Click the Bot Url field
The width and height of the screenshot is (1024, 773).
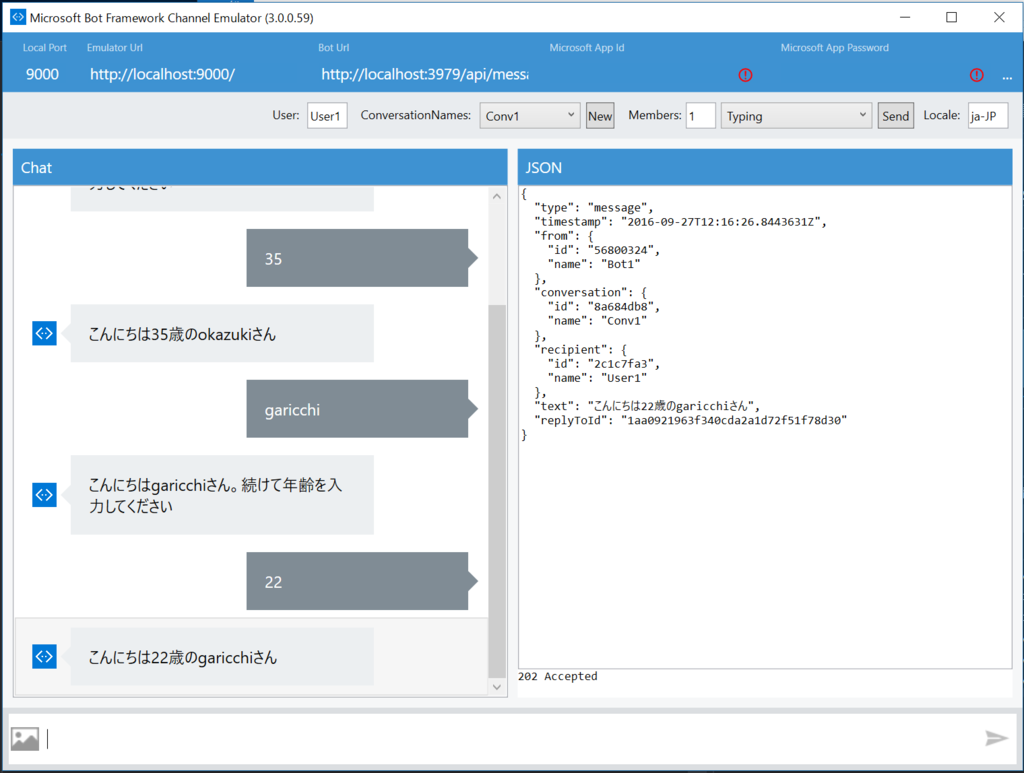click(x=424, y=74)
